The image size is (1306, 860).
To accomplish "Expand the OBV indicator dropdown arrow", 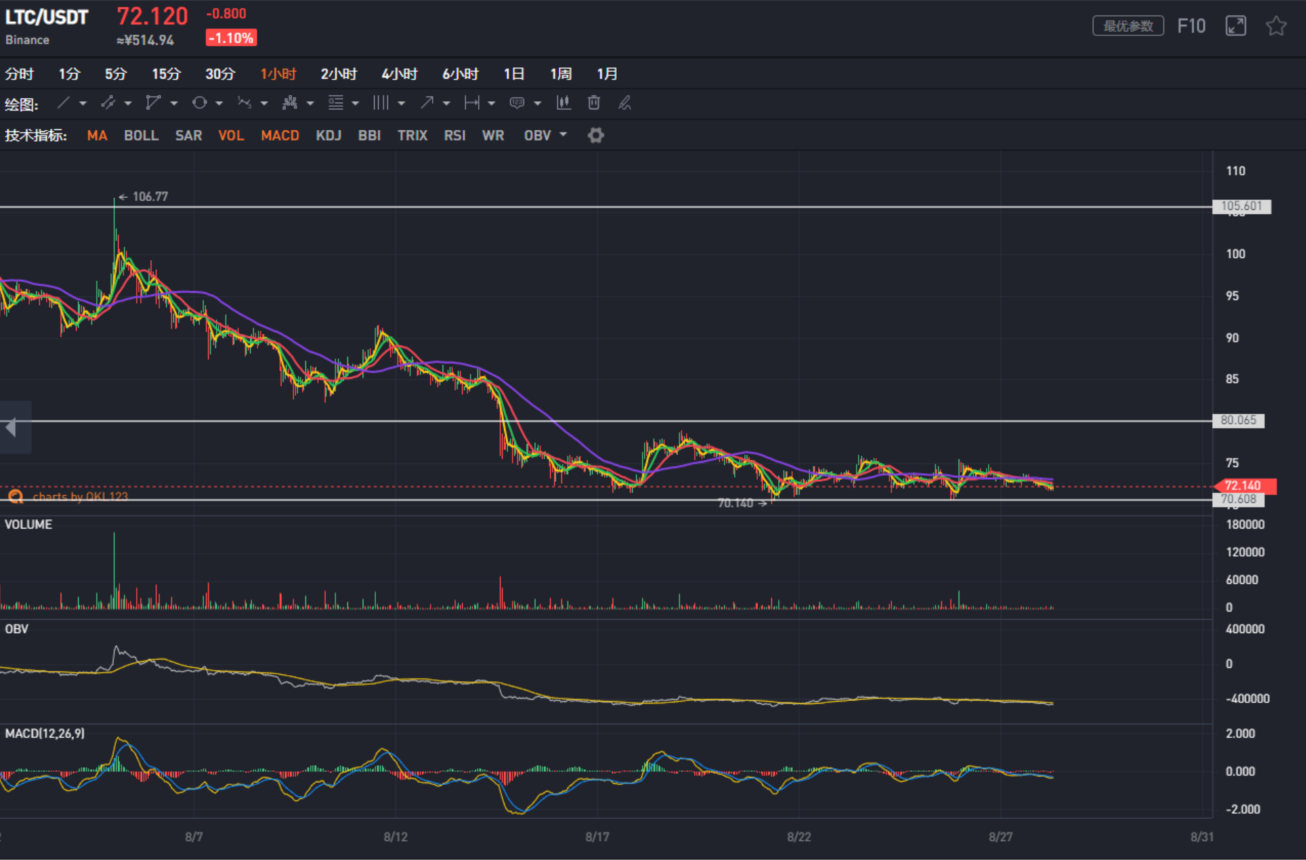I will pyautogui.click(x=563, y=135).
